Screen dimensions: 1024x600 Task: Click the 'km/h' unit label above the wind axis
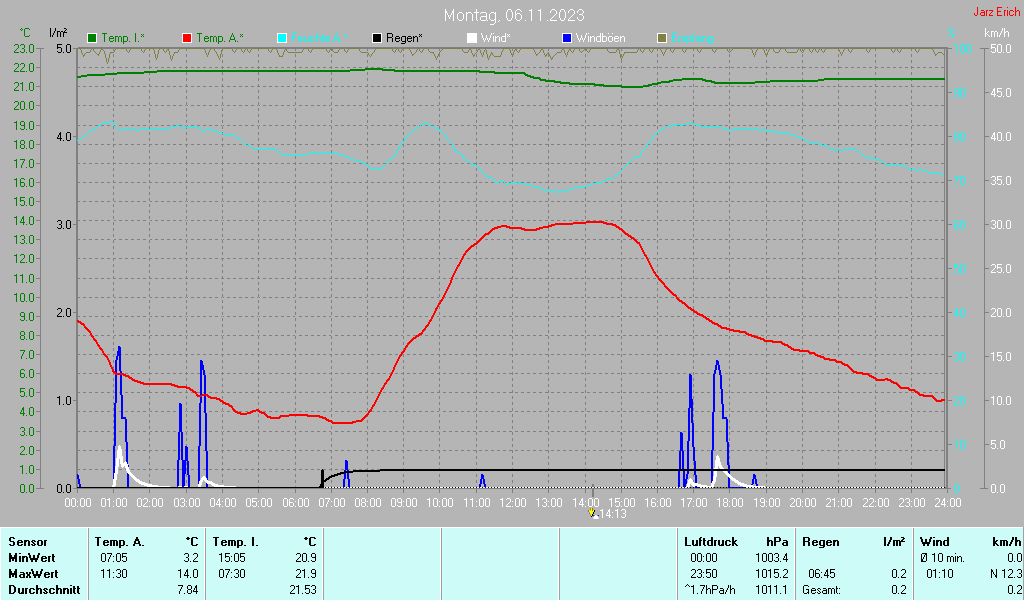[x=997, y=33]
